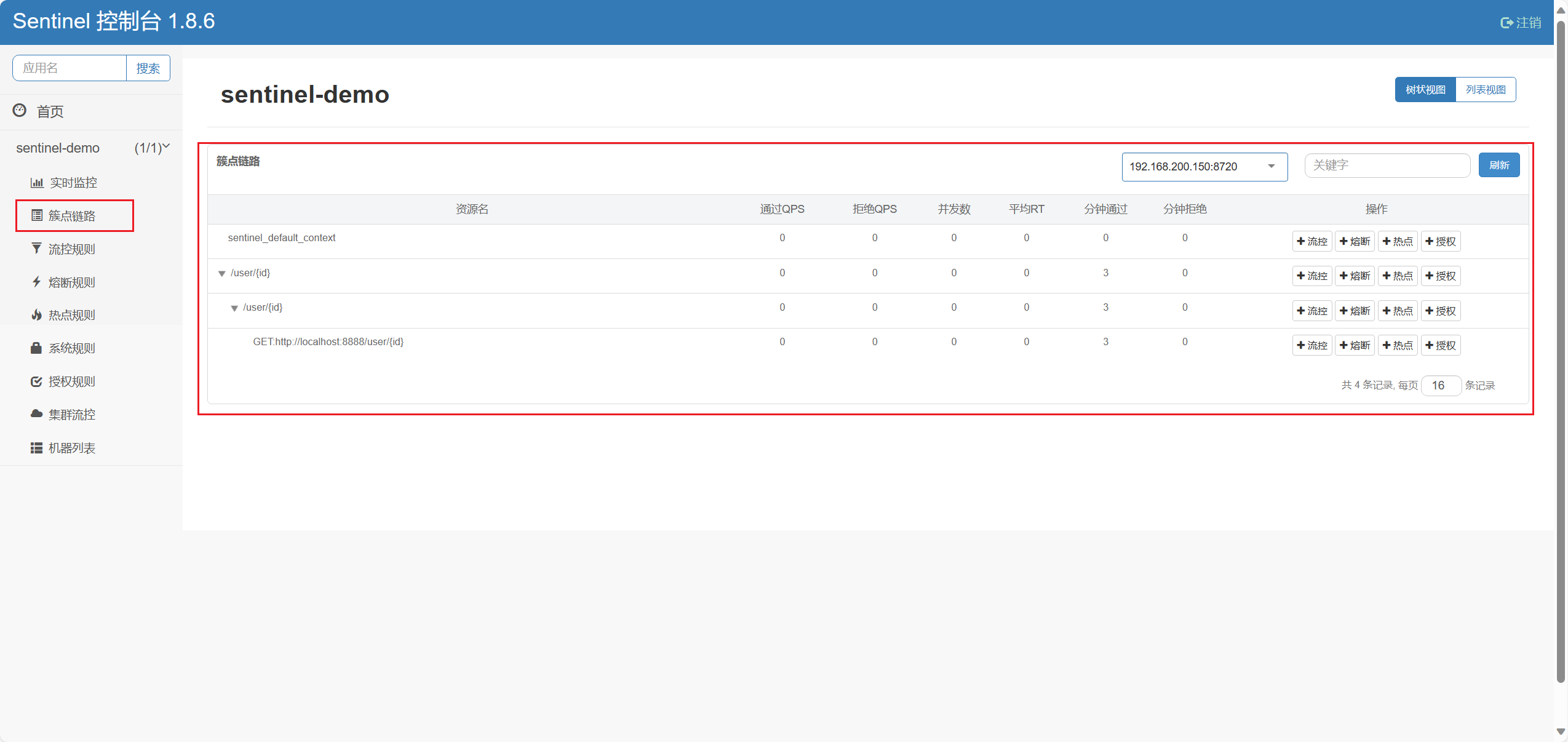Click the logout icon in header
The width and height of the screenshot is (1568, 742).
click(x=1506, y=23)
